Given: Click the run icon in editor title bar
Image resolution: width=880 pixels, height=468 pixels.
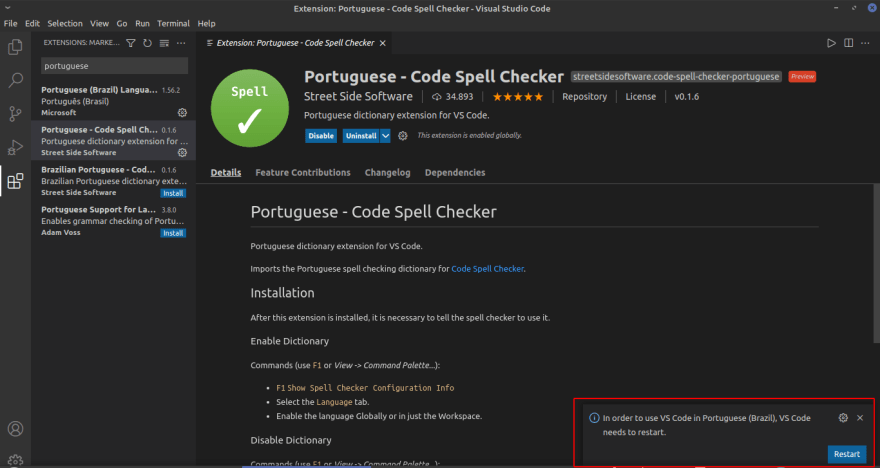Looking at the screenshot, I should (831, 43).
